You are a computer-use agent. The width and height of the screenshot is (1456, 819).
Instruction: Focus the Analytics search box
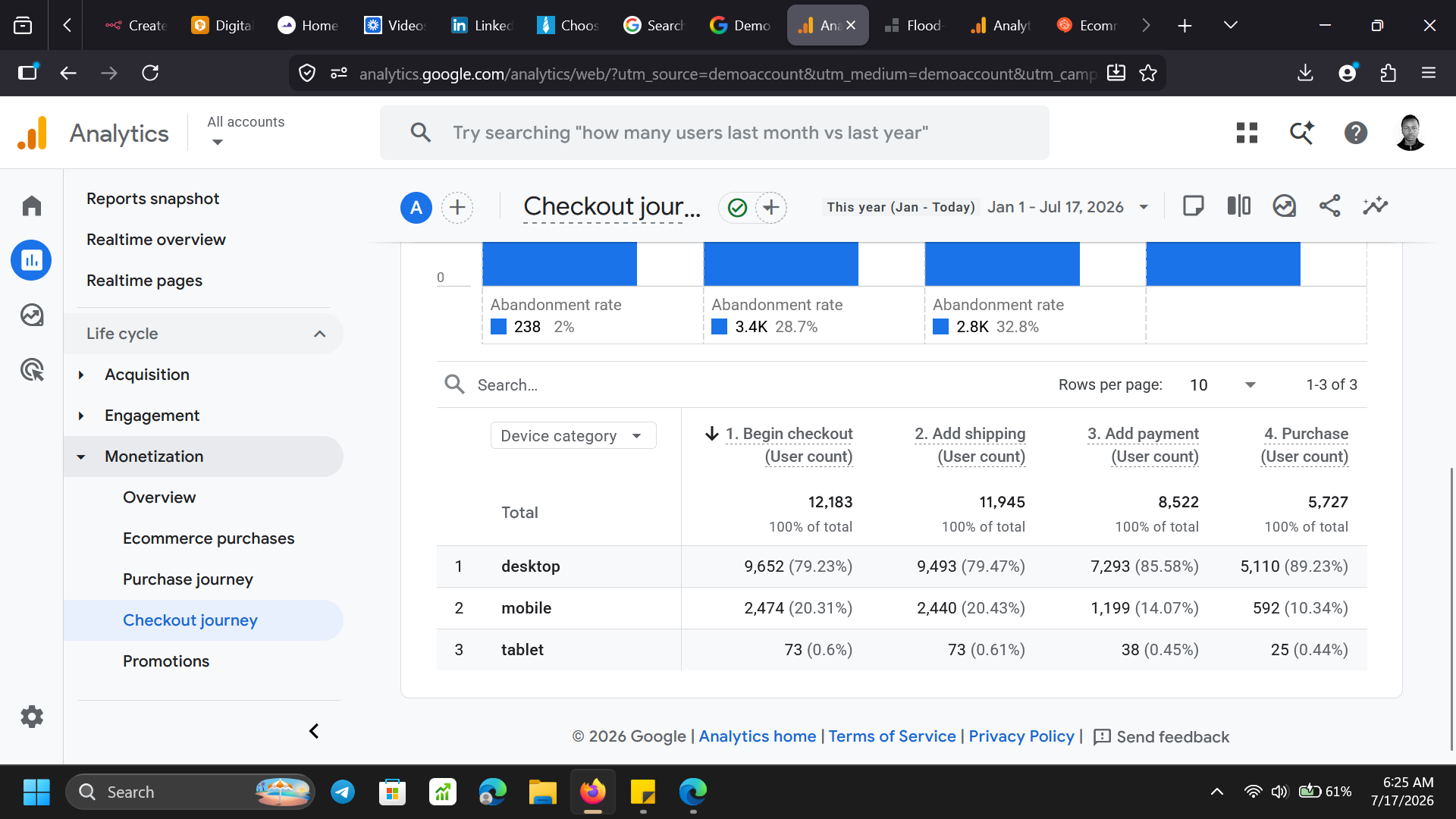point(714,133)
